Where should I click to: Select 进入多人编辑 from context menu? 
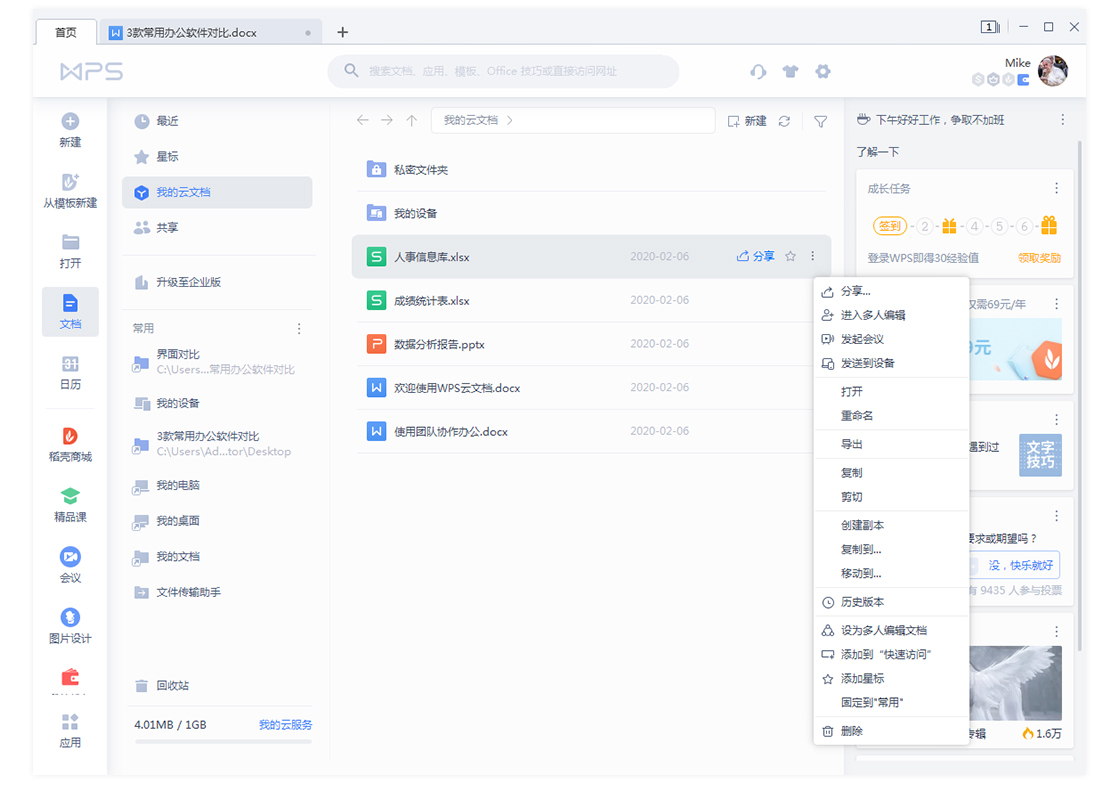coord(891,315)
